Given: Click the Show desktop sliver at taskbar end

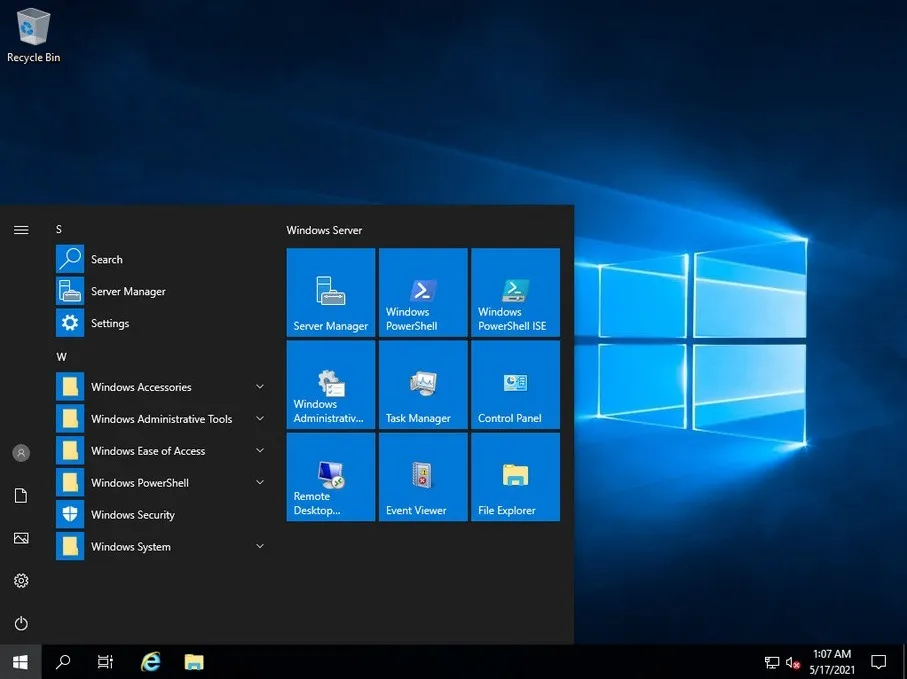Looking at the screenshot, I should 904,662.
